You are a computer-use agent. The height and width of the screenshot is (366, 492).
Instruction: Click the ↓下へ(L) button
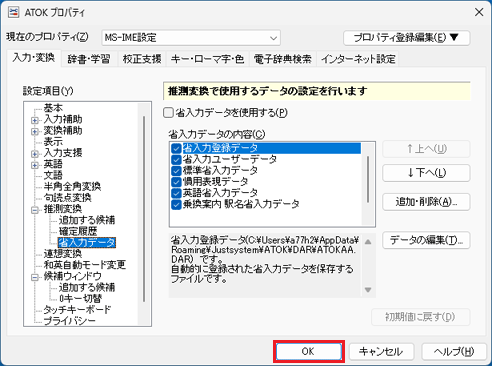[426, 173]
